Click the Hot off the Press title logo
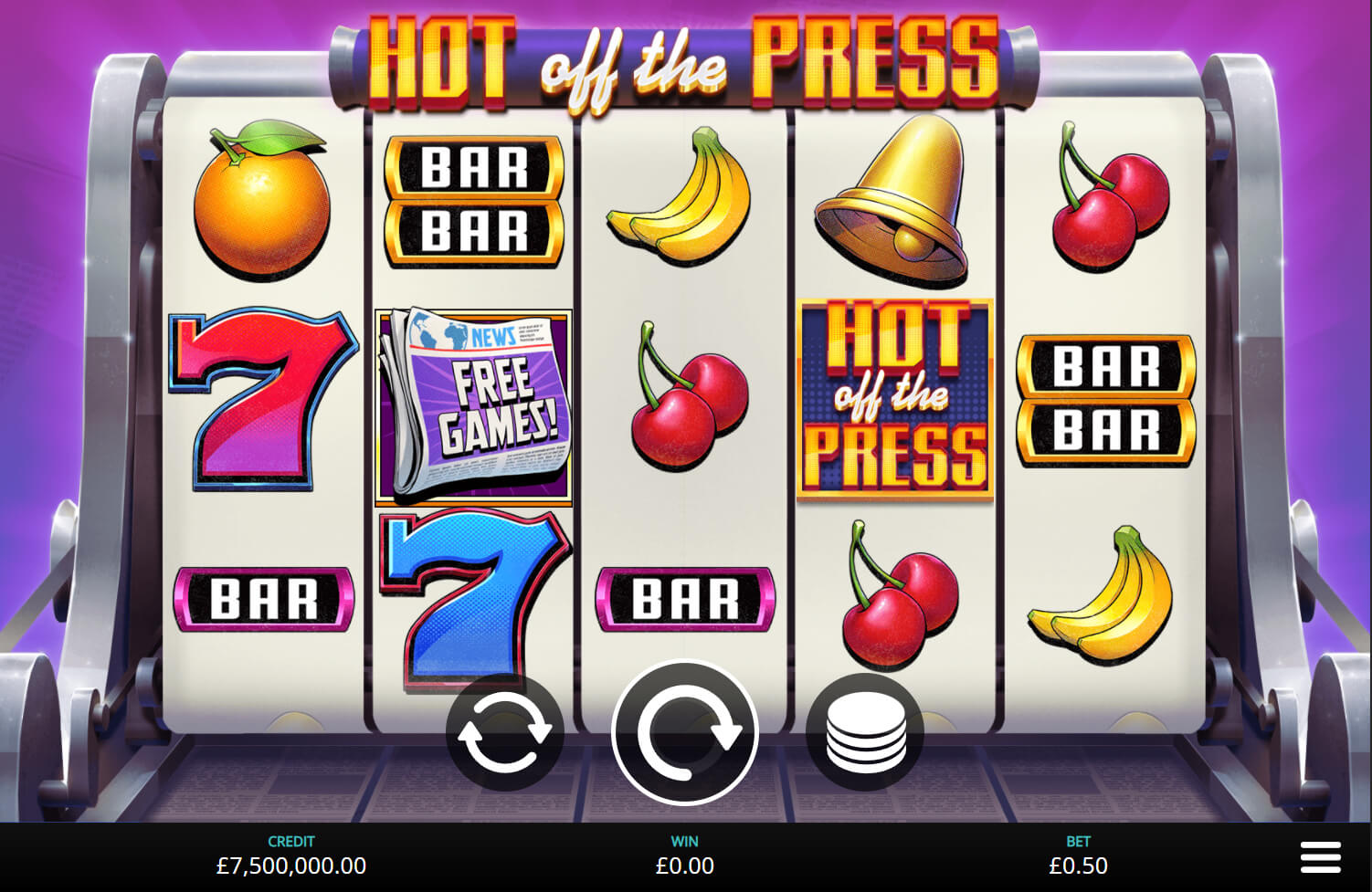 (683, 62)
